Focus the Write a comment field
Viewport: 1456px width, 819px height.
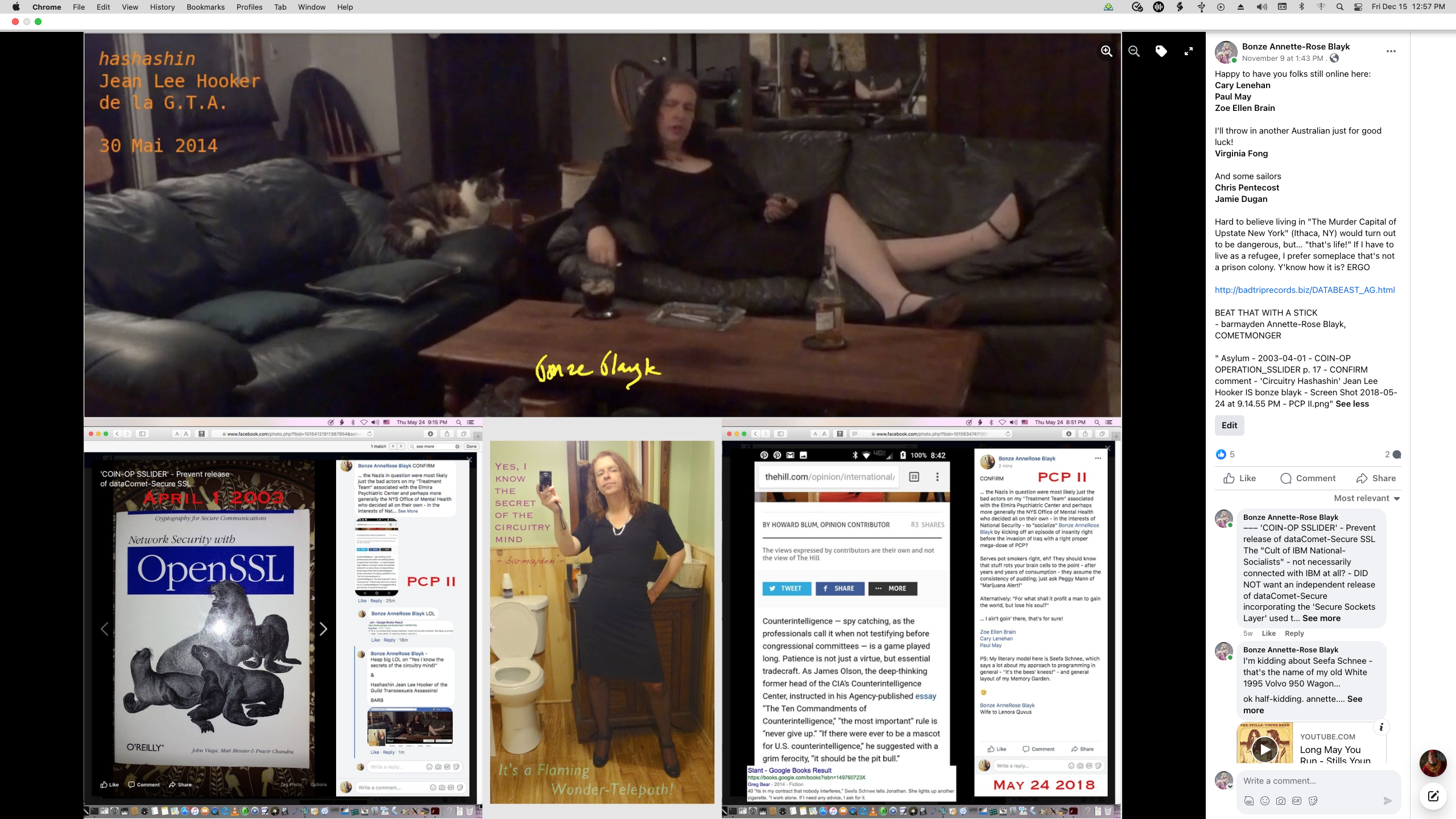[x=1313, y=781]
